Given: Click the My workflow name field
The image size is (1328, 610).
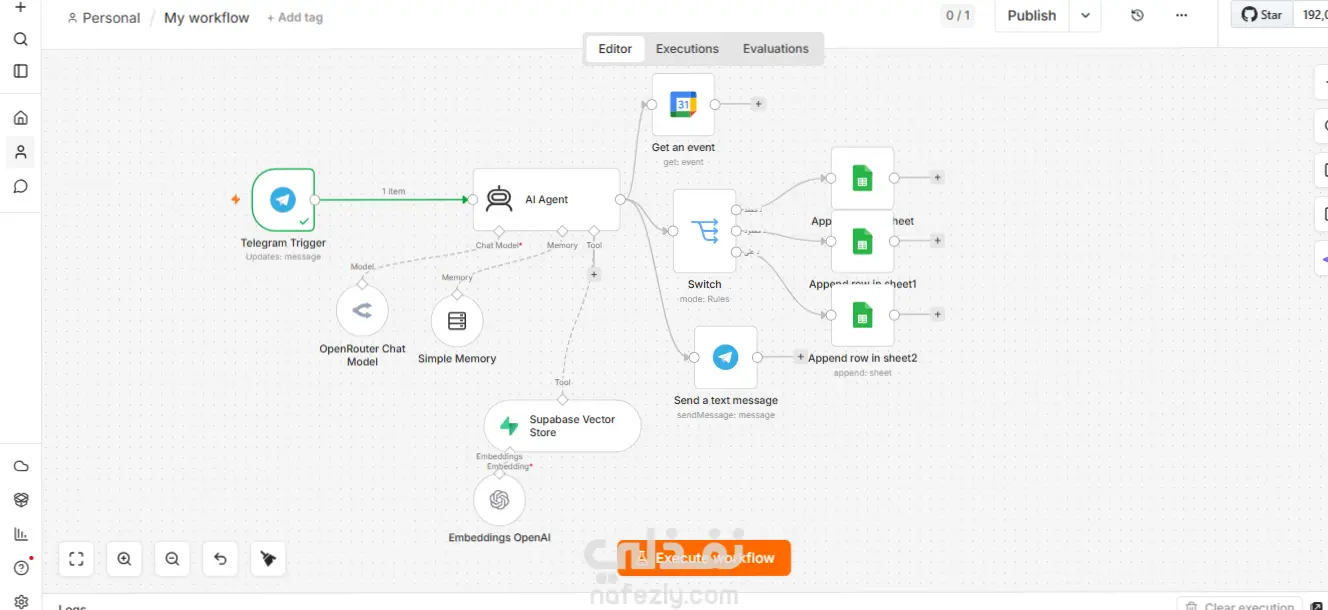Looking at the screenshot, I should click(x=207, y=18).
